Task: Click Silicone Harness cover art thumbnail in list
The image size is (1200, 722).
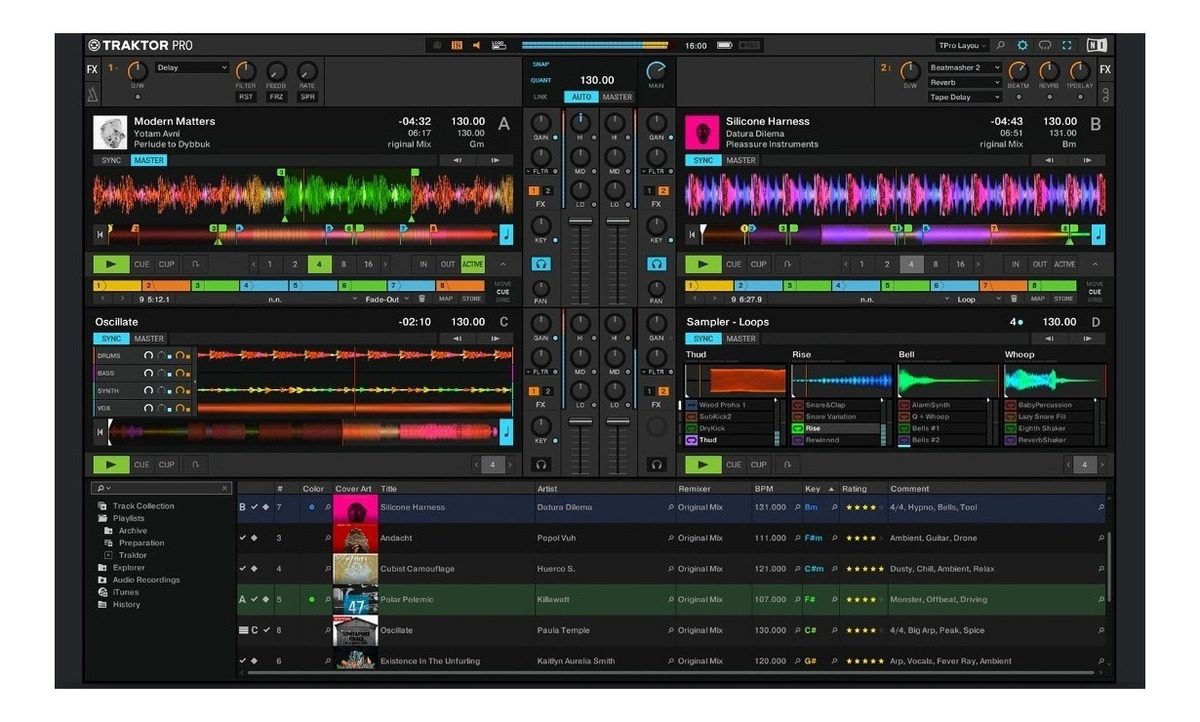Action: pyautogui.click(x=355, y=508)
